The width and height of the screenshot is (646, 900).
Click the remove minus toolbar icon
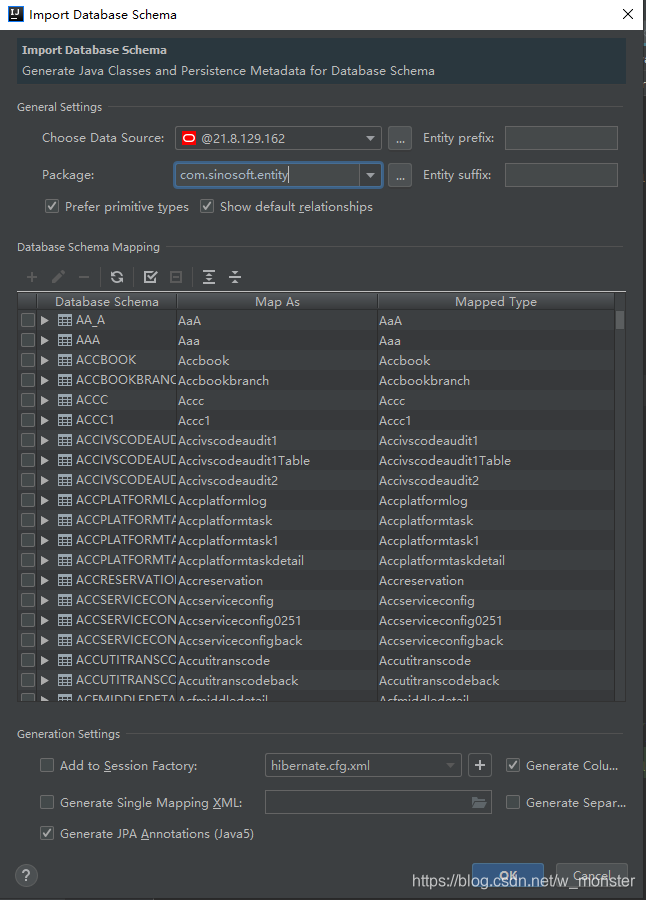point(84,277)
